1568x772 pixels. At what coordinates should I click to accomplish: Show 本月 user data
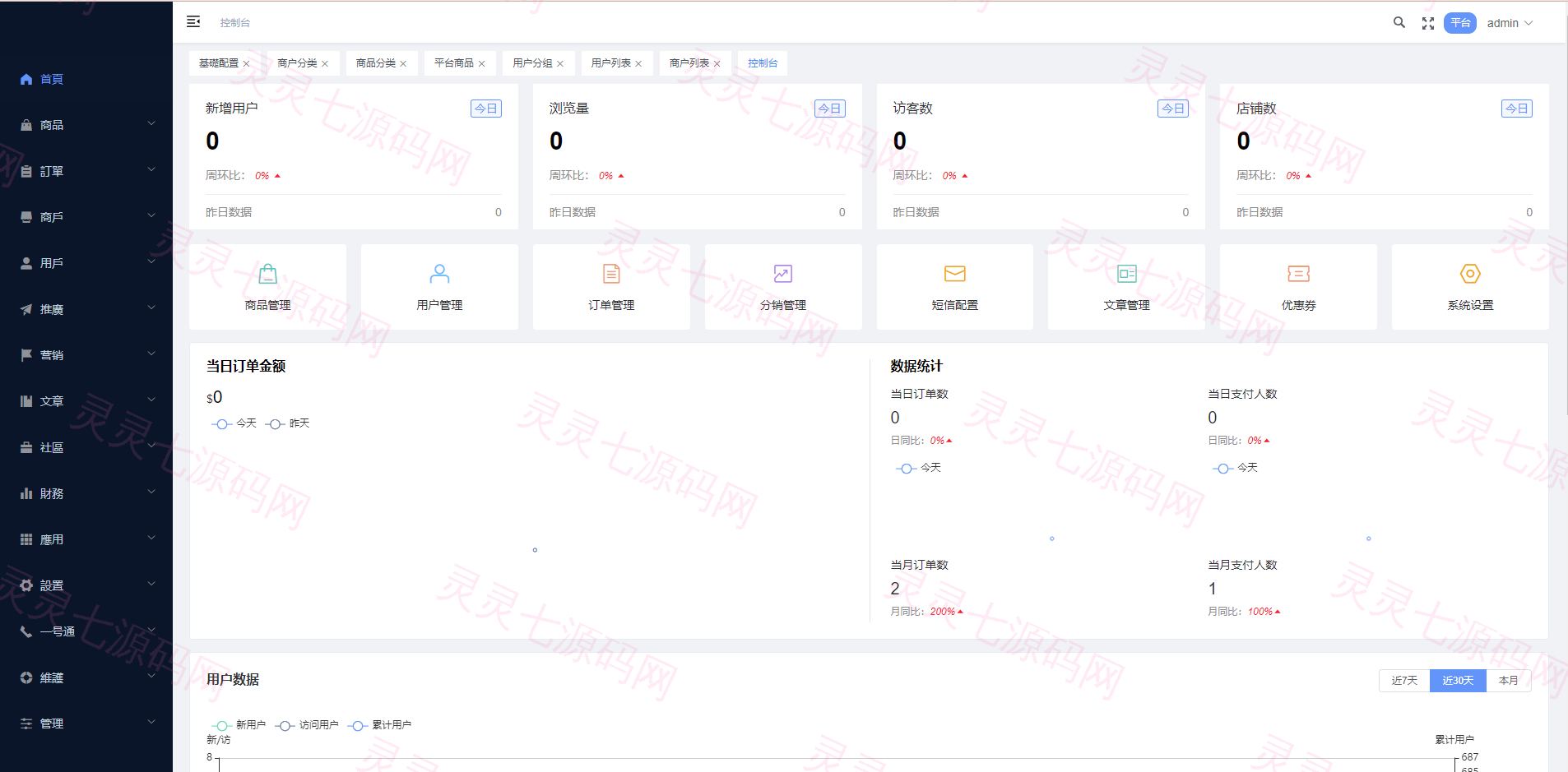click(x=1508, y=681)
